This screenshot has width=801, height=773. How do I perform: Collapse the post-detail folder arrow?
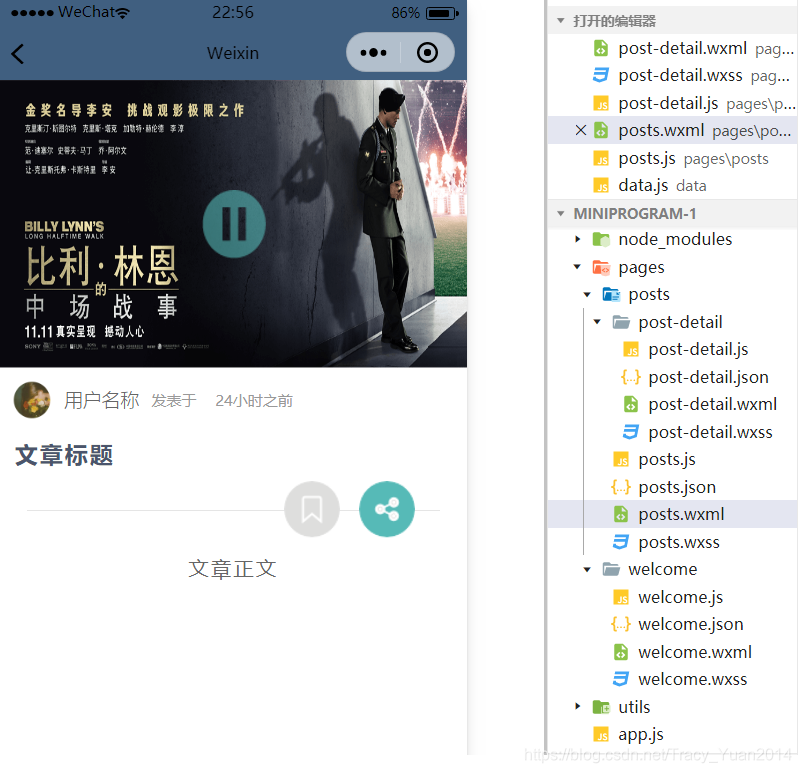click(x=597, y=322)
